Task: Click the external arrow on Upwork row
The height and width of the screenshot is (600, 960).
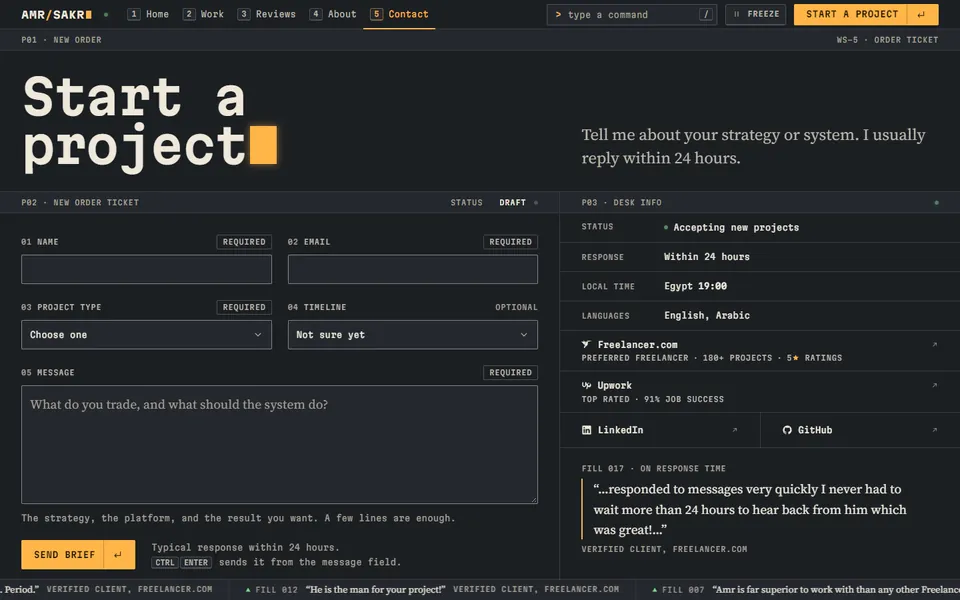Action: (x=934, y=385)
